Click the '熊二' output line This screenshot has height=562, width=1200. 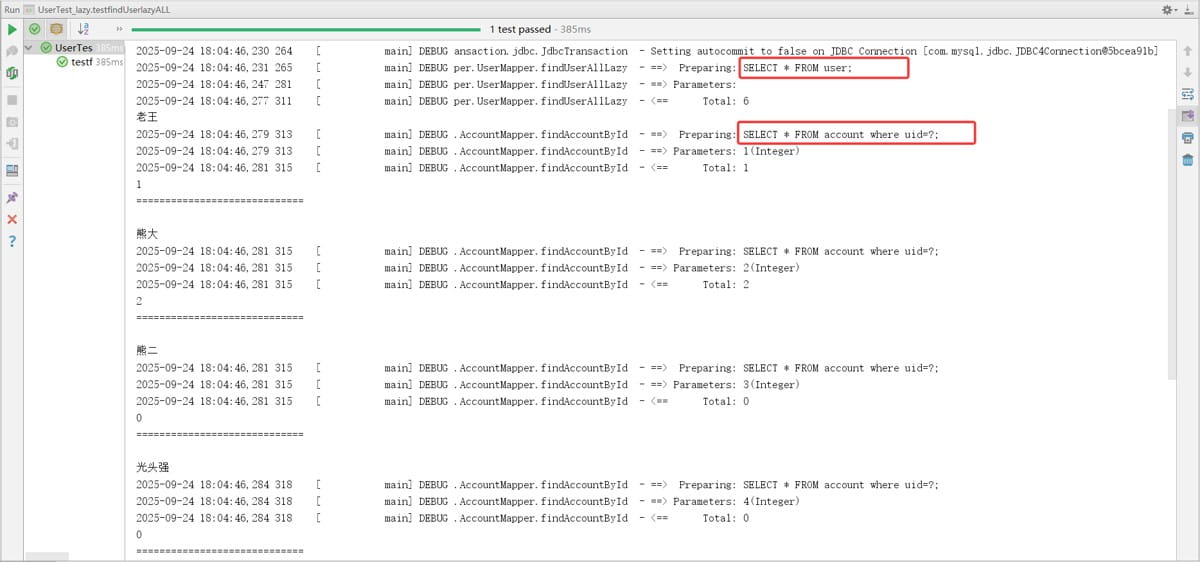click(147, 351)
